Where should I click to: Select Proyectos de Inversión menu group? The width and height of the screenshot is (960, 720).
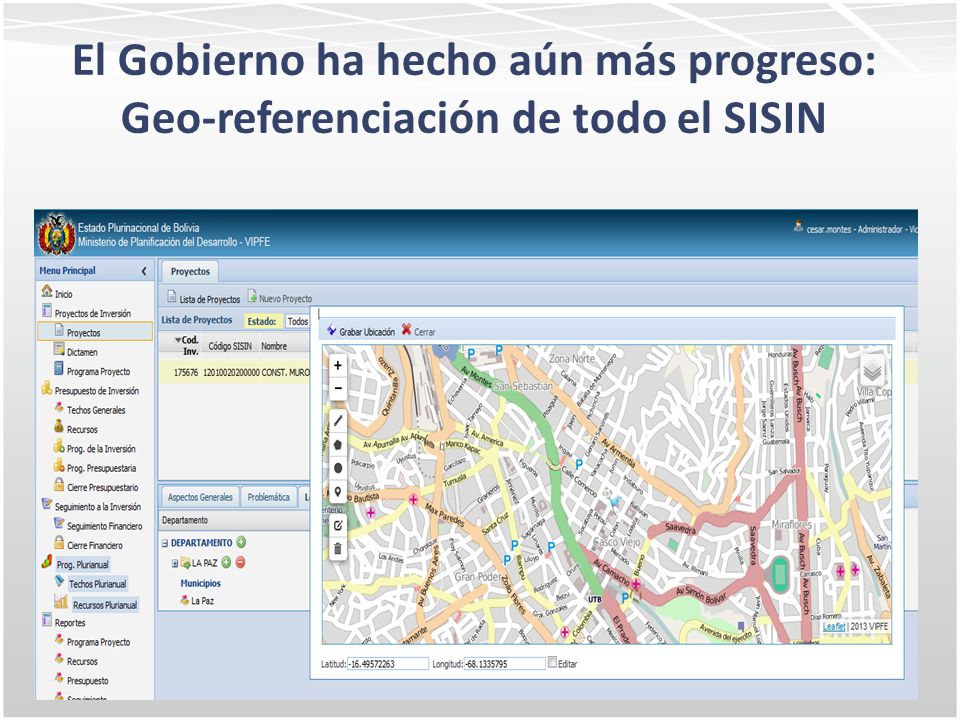(x=86, y=313)
